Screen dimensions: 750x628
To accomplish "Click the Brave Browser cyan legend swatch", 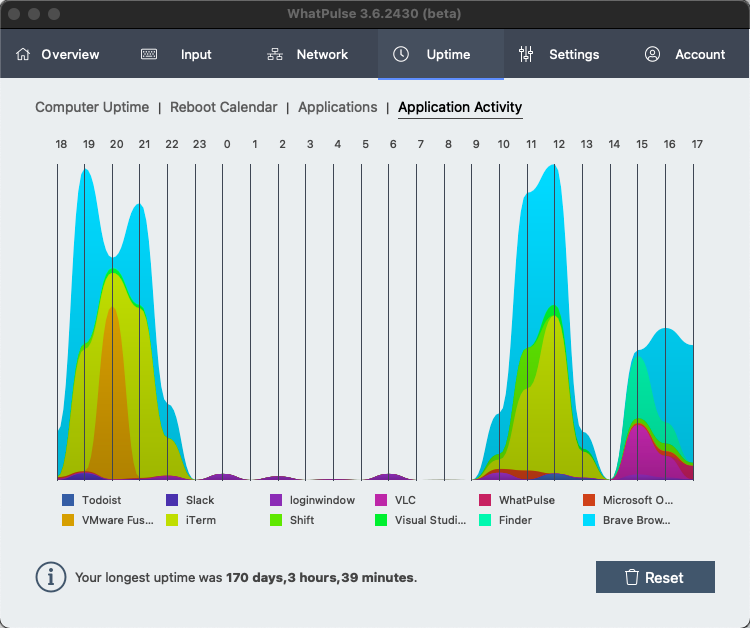I will (x=589, y=520).
